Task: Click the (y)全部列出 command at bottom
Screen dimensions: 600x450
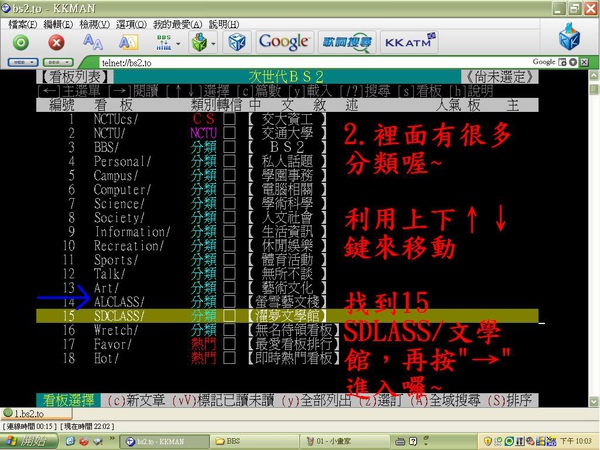Action: [x=316, y=400]
